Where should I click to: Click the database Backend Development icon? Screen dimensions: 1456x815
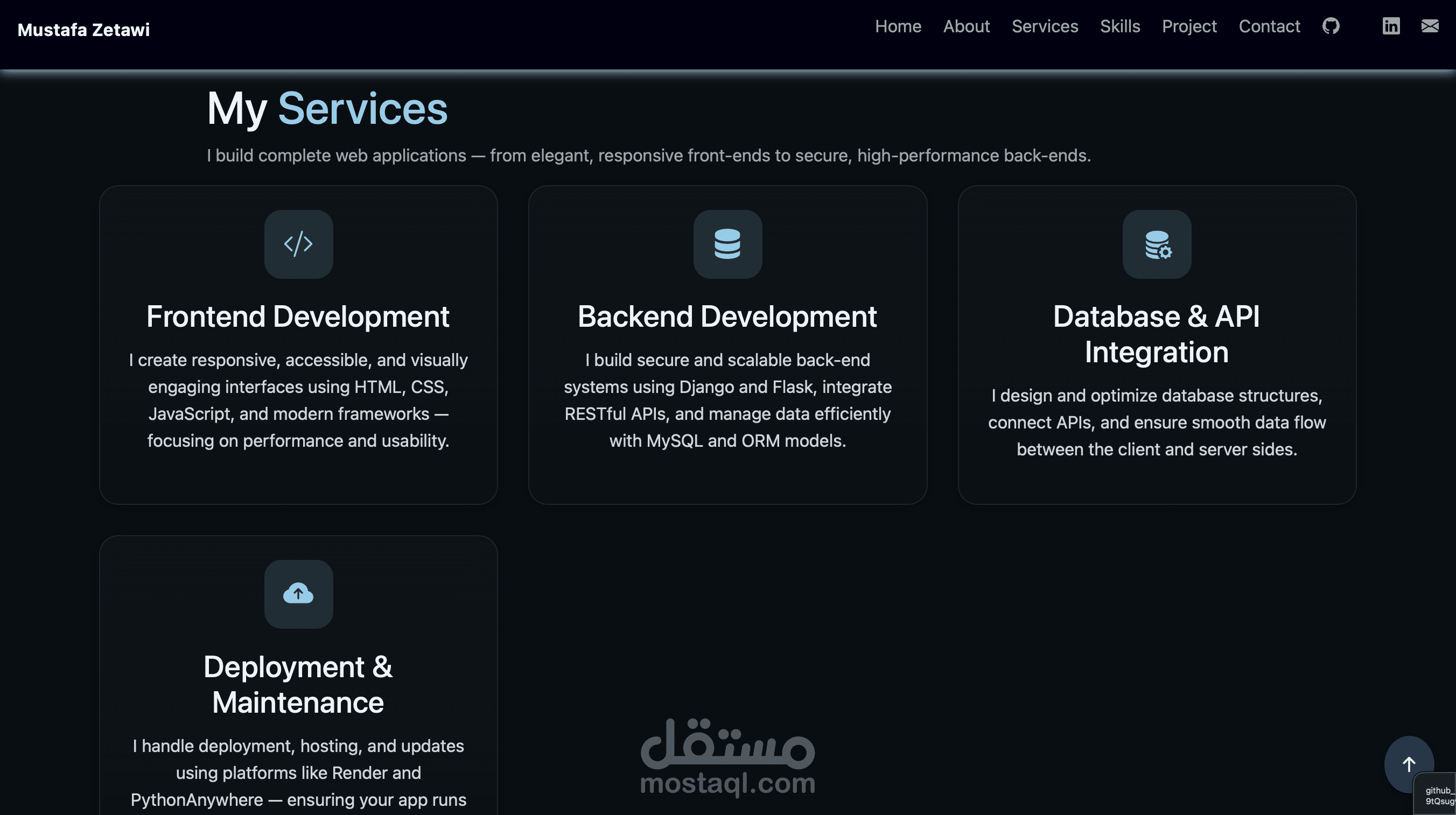[x=727, y=244]
